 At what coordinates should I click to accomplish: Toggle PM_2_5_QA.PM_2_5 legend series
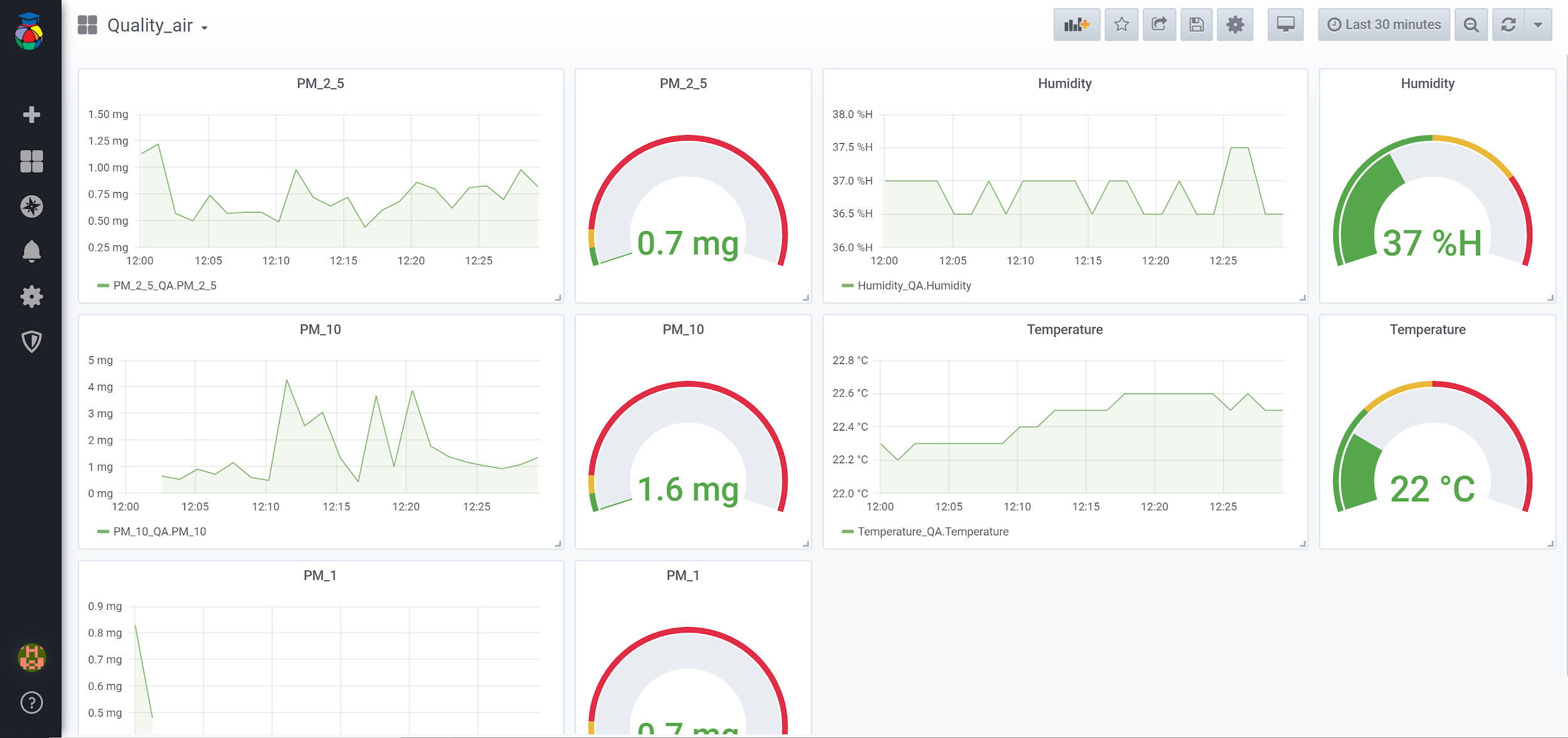coord(165,286)
